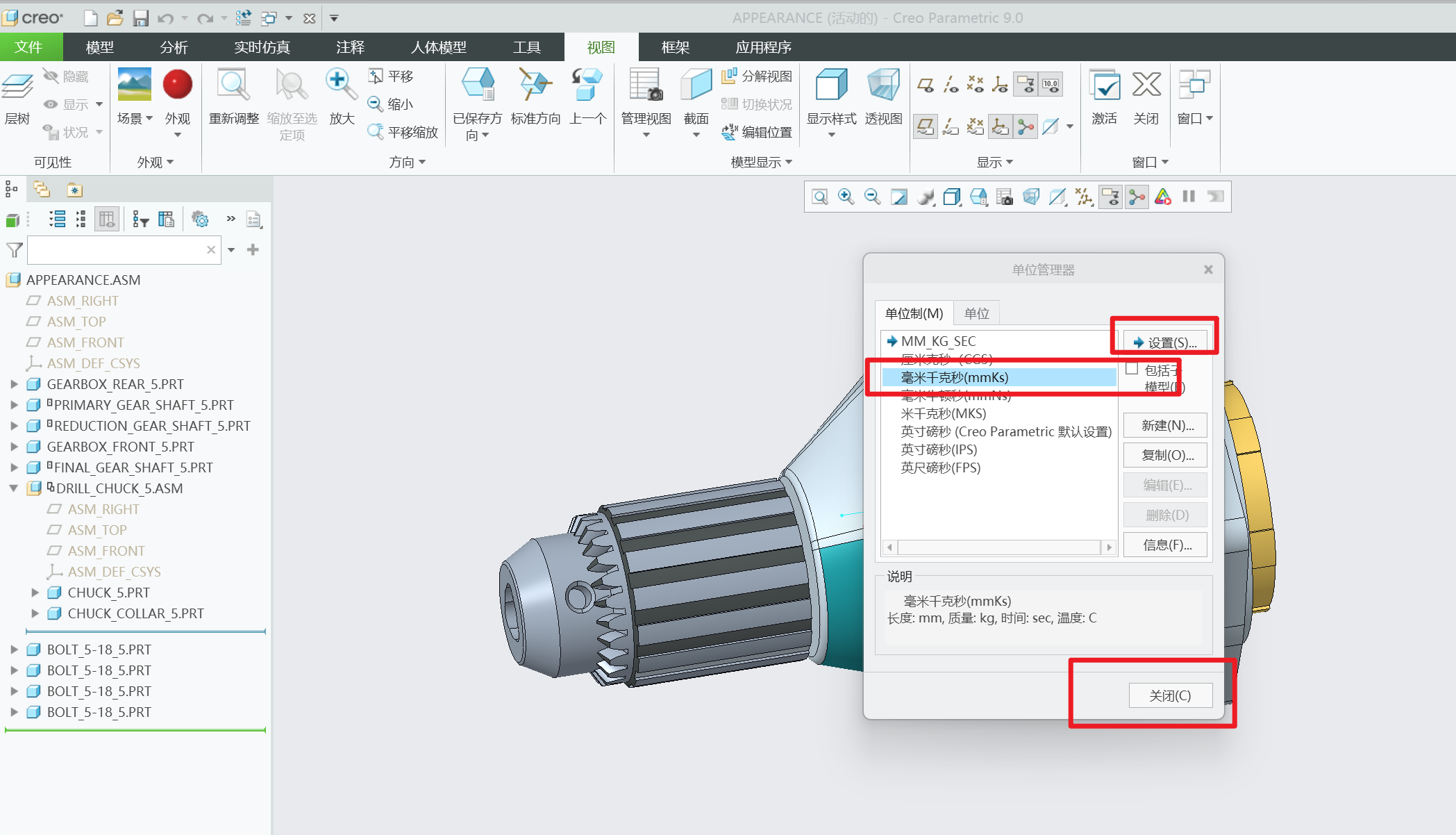Collapse the DRILL_CHUCK_5.ASM node

click(x=14, y=488)
